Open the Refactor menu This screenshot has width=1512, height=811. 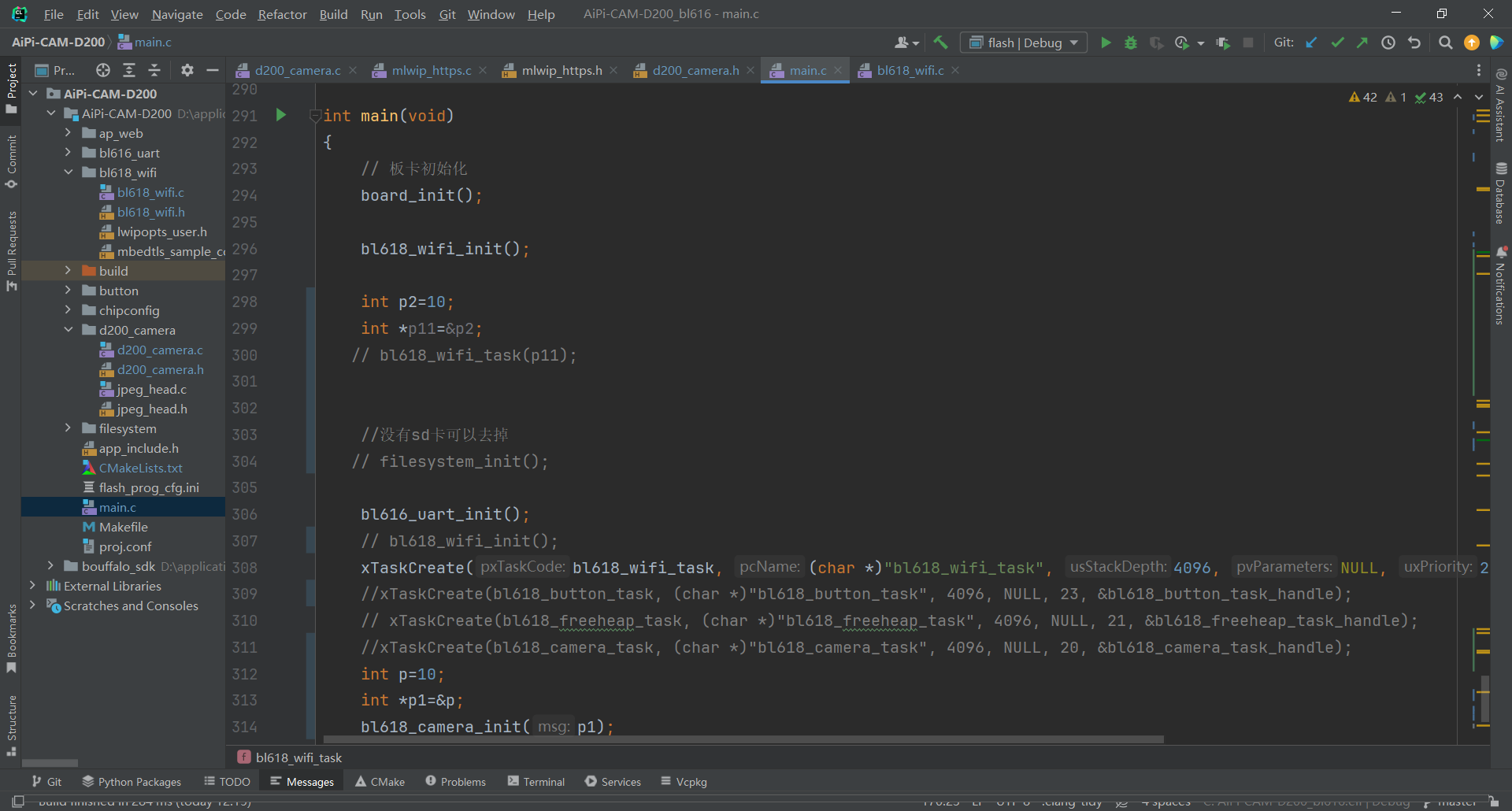(x=282, y=14)
